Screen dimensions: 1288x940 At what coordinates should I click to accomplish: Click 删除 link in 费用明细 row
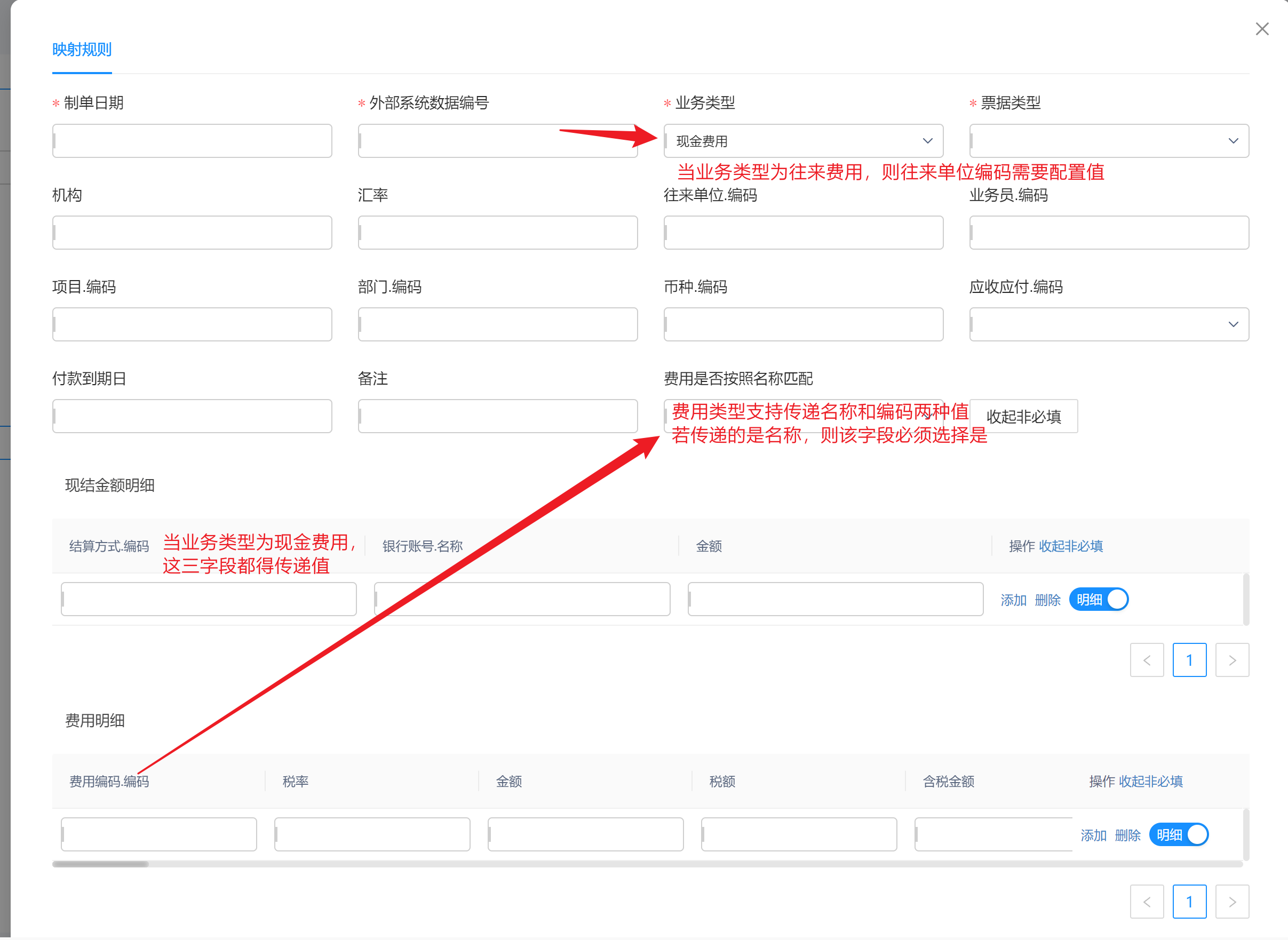tap(1127, 835)
